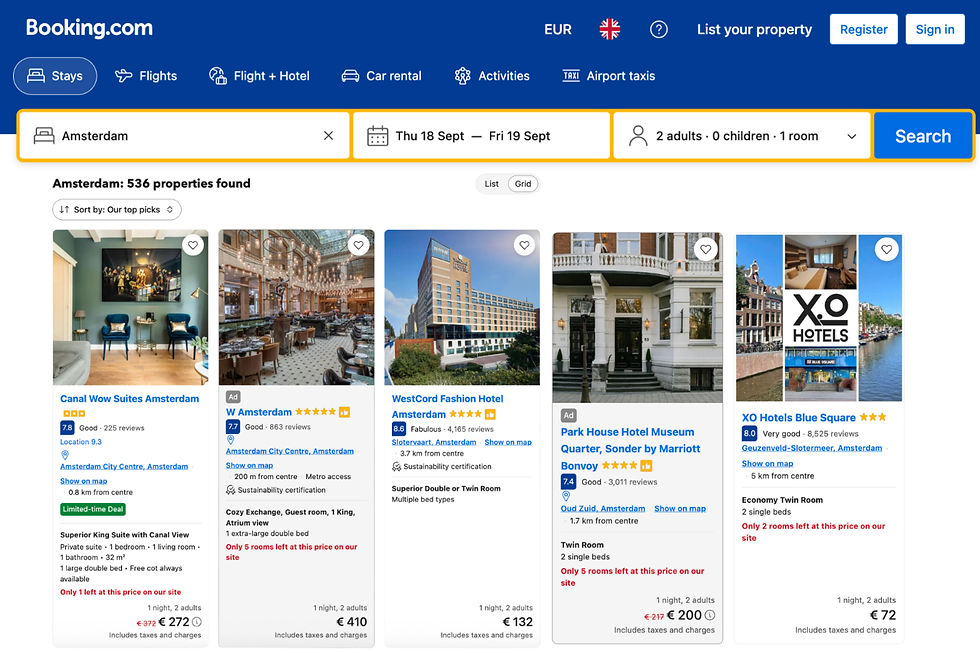Switch to Grid view

click(x=522, y=184)
